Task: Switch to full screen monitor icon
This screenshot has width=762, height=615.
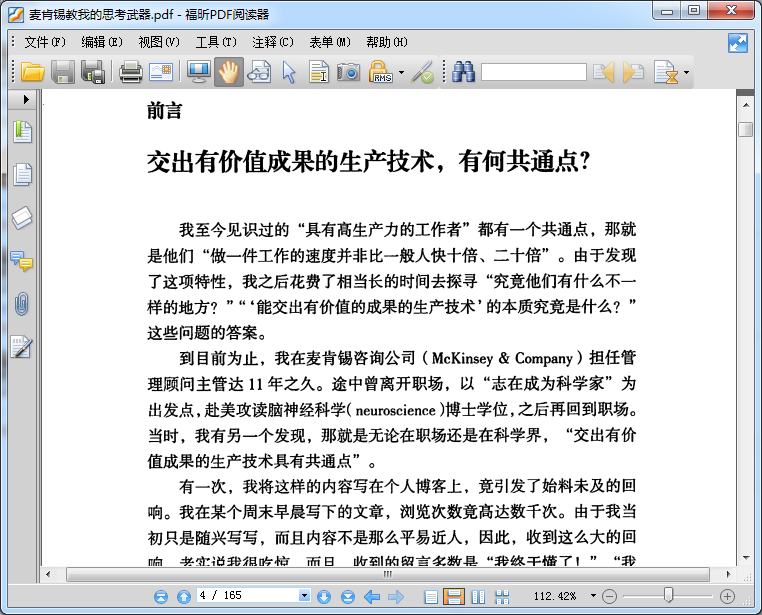Action: click(x=198, y=72)
